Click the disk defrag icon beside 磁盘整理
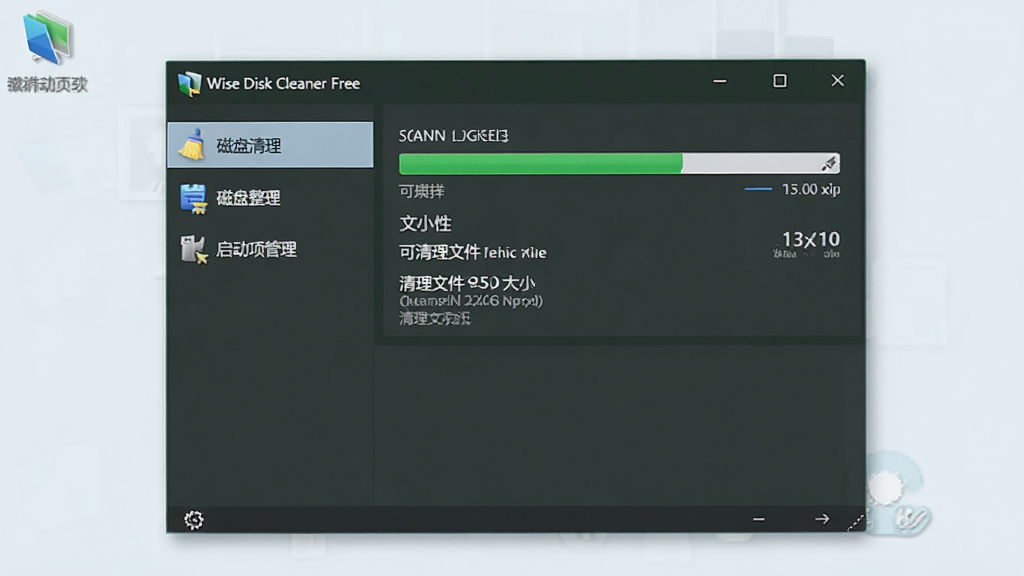1024x576 pixels. 193,198
